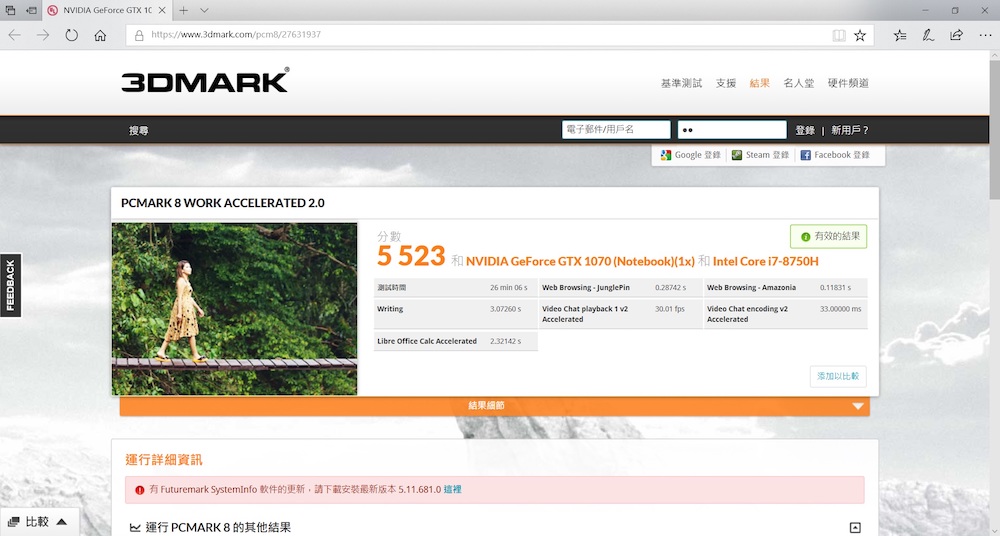Refresh the page with the reload icon
Viewport: 1000px width, 536px height.
[x=71, y=35]
